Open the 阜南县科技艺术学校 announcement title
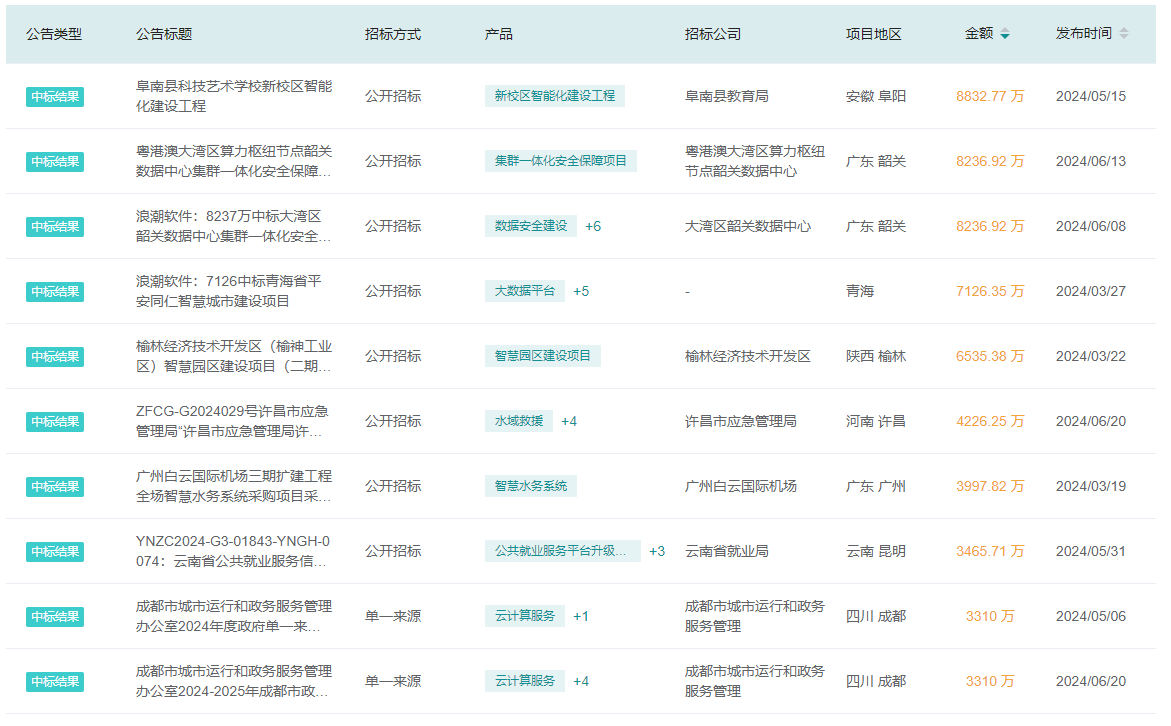This screenshot has height=726, width=1171. [x=233, y=96]
